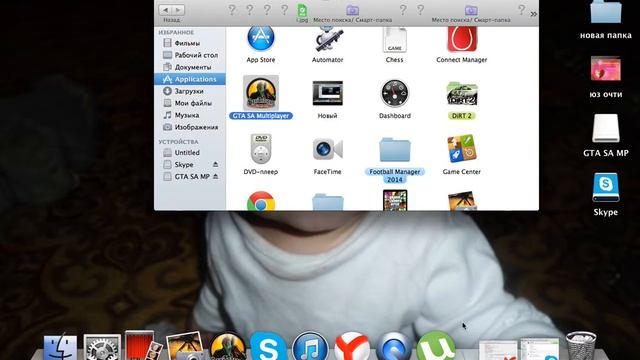Open iTunes from the Dock
Viewport: 640px width, 360px height.
click(x=310, y=346)
